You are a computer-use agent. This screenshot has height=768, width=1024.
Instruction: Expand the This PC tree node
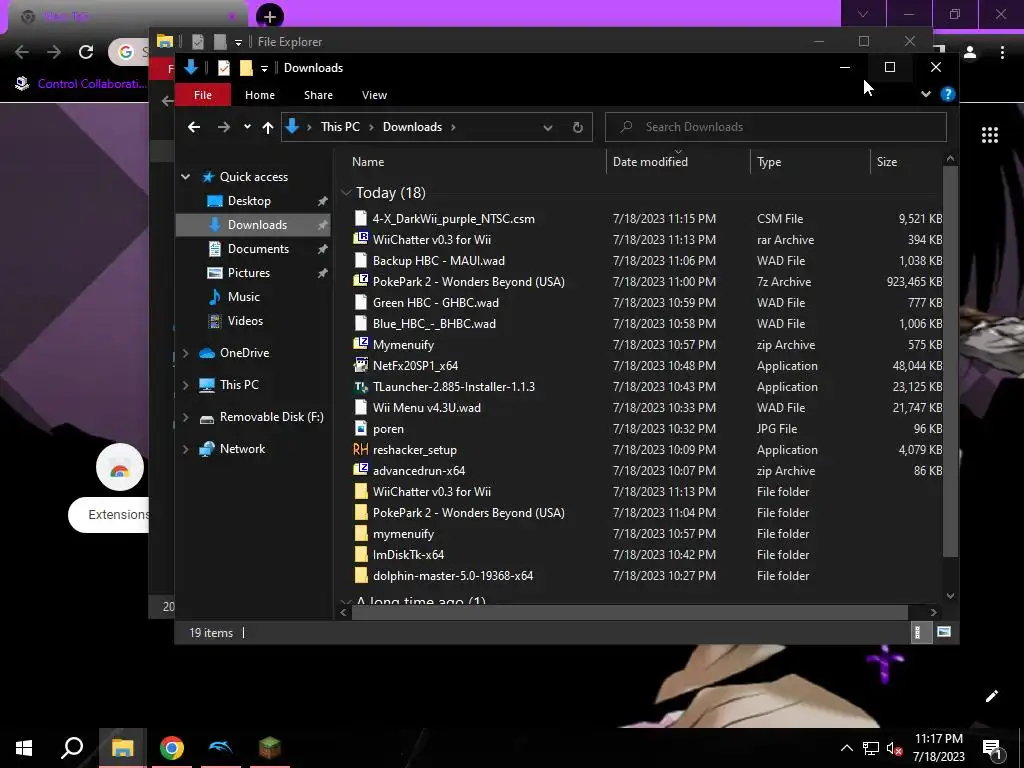(185, 385)
